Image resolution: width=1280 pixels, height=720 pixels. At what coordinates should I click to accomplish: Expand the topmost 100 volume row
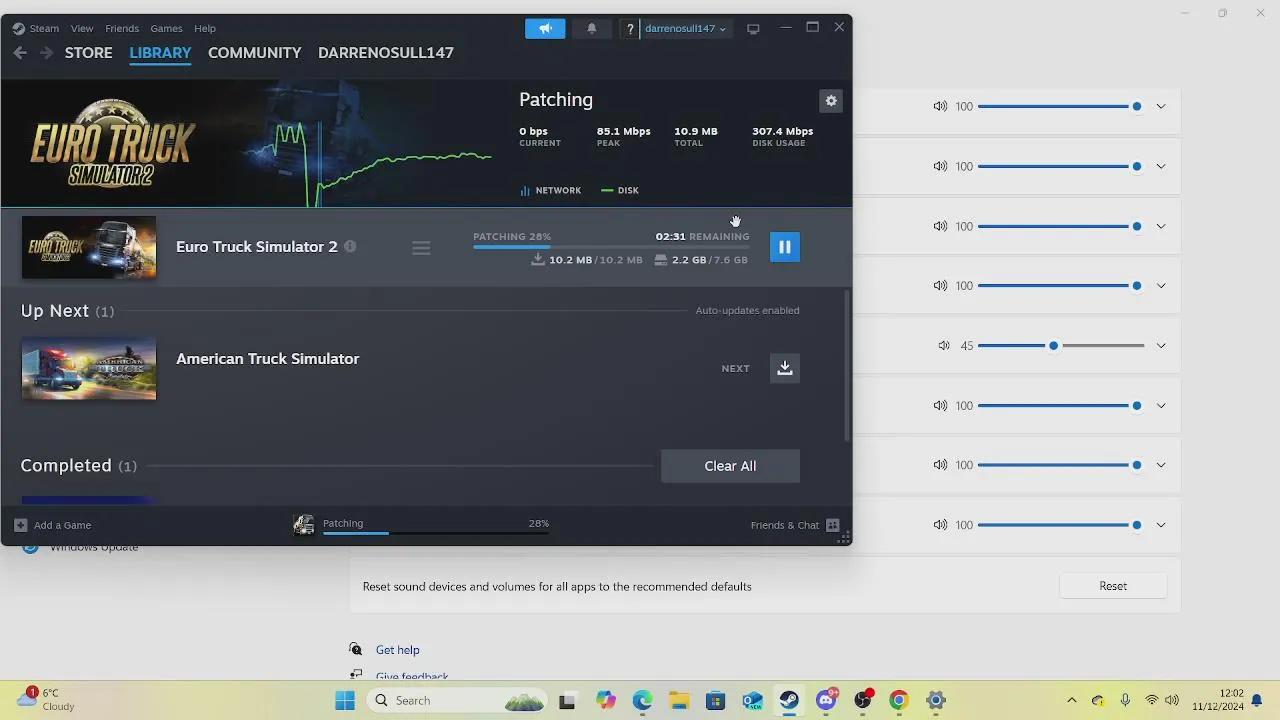pyautogui.click(x=1161, y=106)
